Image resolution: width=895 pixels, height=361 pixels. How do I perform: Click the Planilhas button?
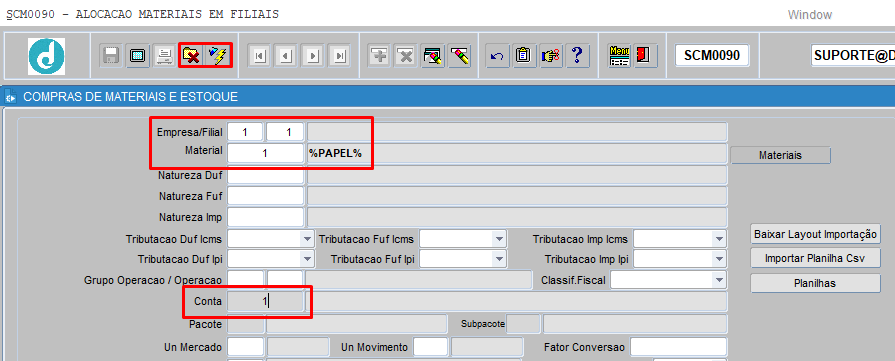(x=815, y=283)
